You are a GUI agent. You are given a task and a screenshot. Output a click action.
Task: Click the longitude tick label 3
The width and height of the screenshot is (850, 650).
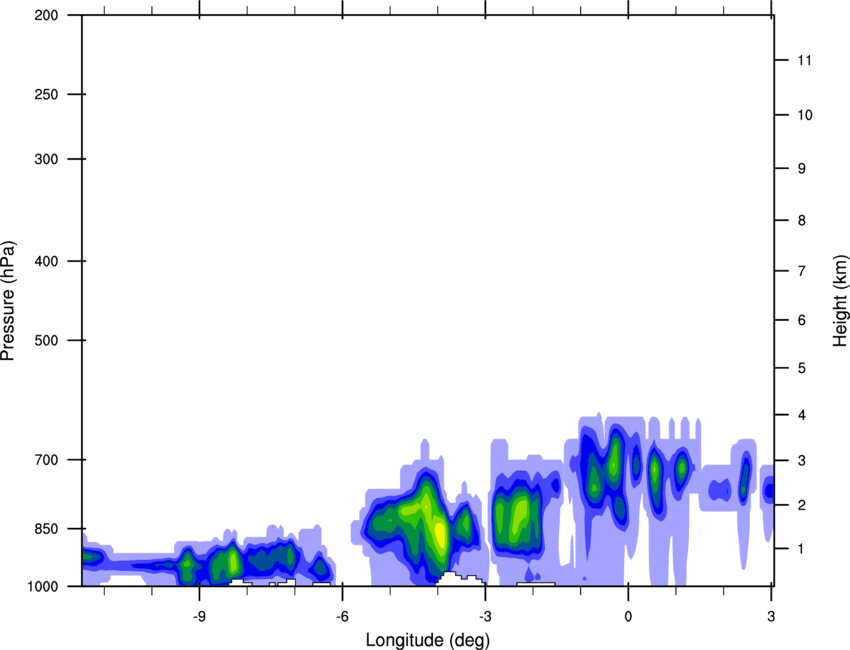tap(771, 616)
